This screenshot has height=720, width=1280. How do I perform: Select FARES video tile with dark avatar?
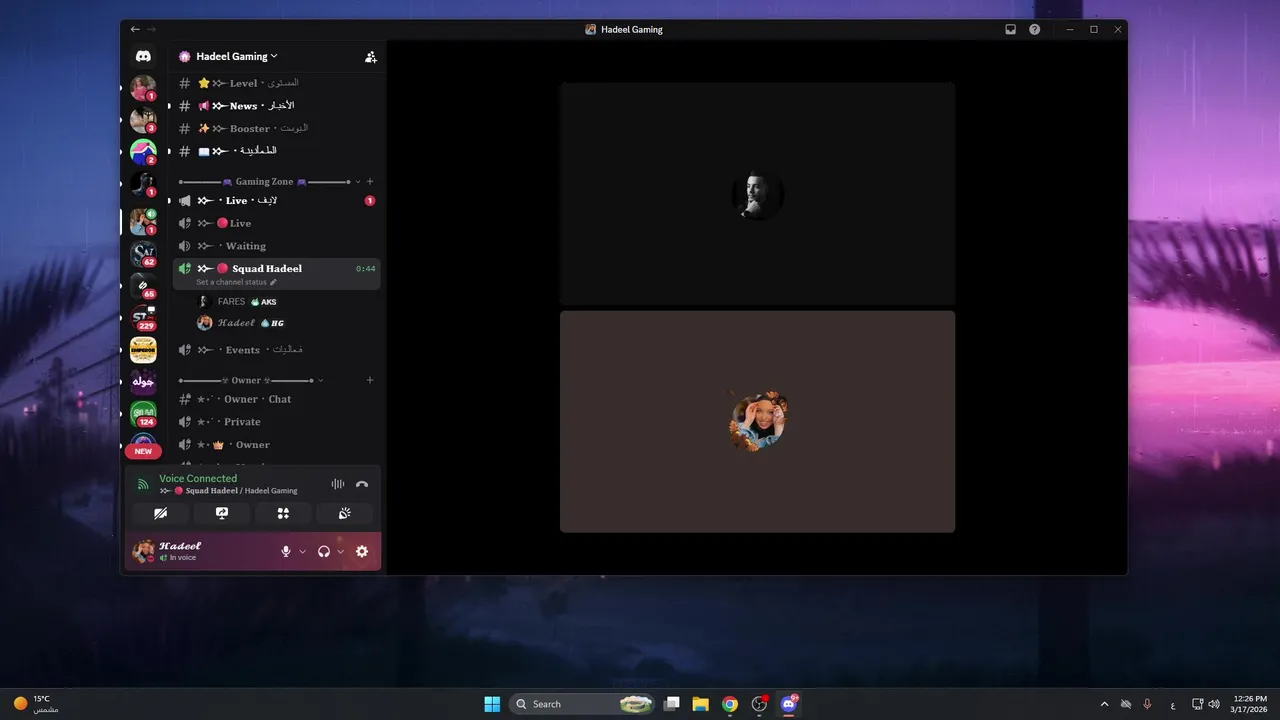click(757, 194)
